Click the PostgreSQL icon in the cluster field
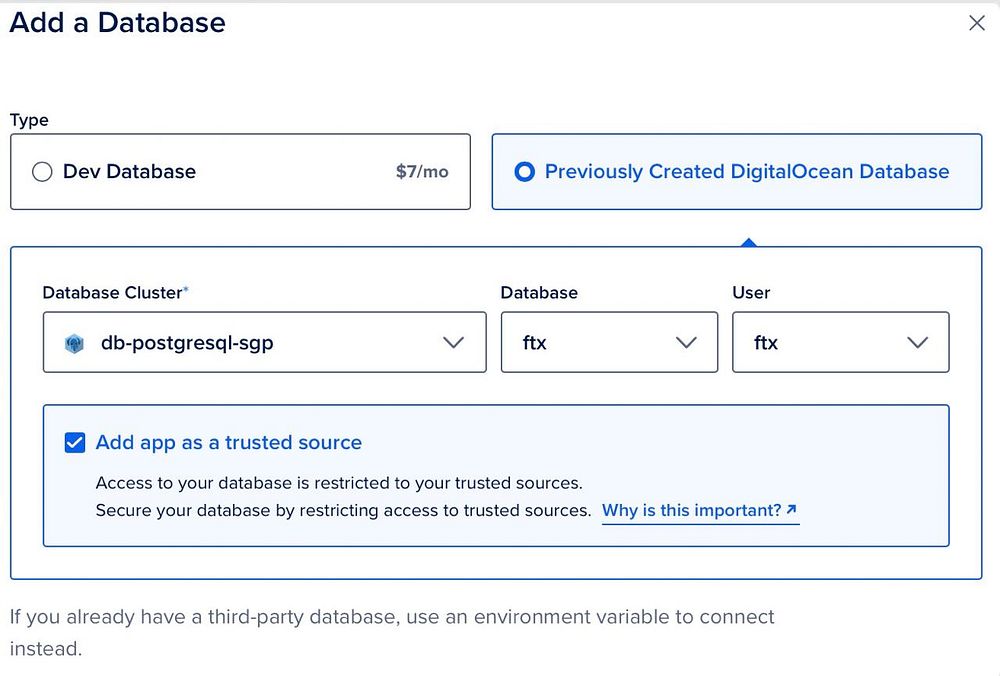This screenshot has height=676, width=1000. 74,343
